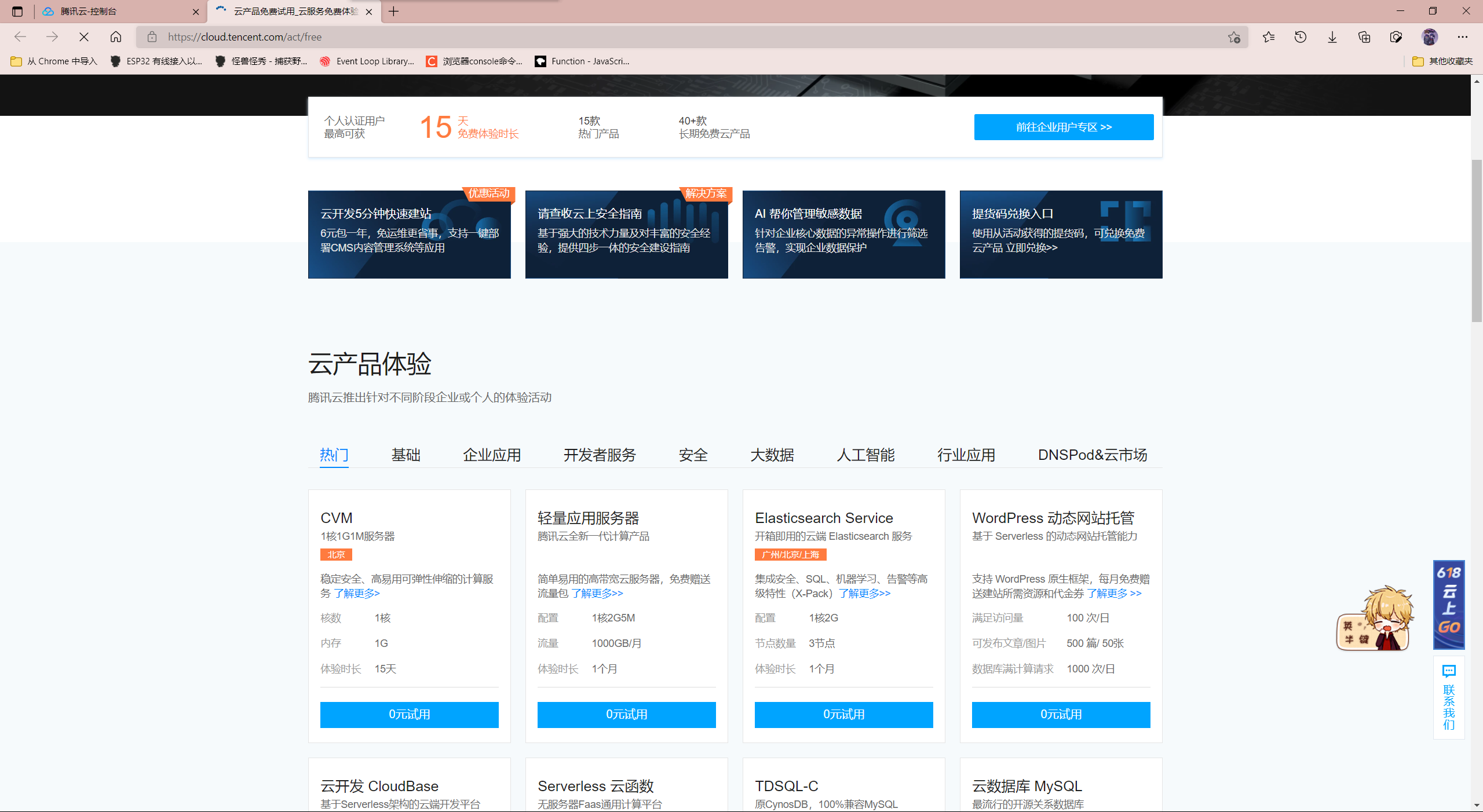The width and height of the screenshot is (1483, 812).
Task: Open the 从 Chrome 中导入 folder
Action: 54,61
